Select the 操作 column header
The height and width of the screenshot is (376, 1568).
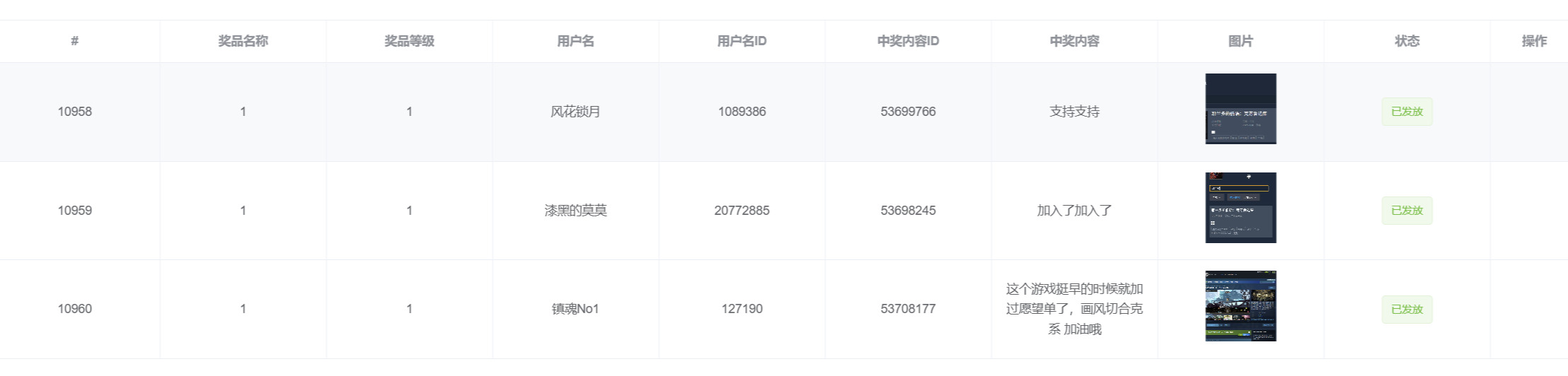(1534, 41)
